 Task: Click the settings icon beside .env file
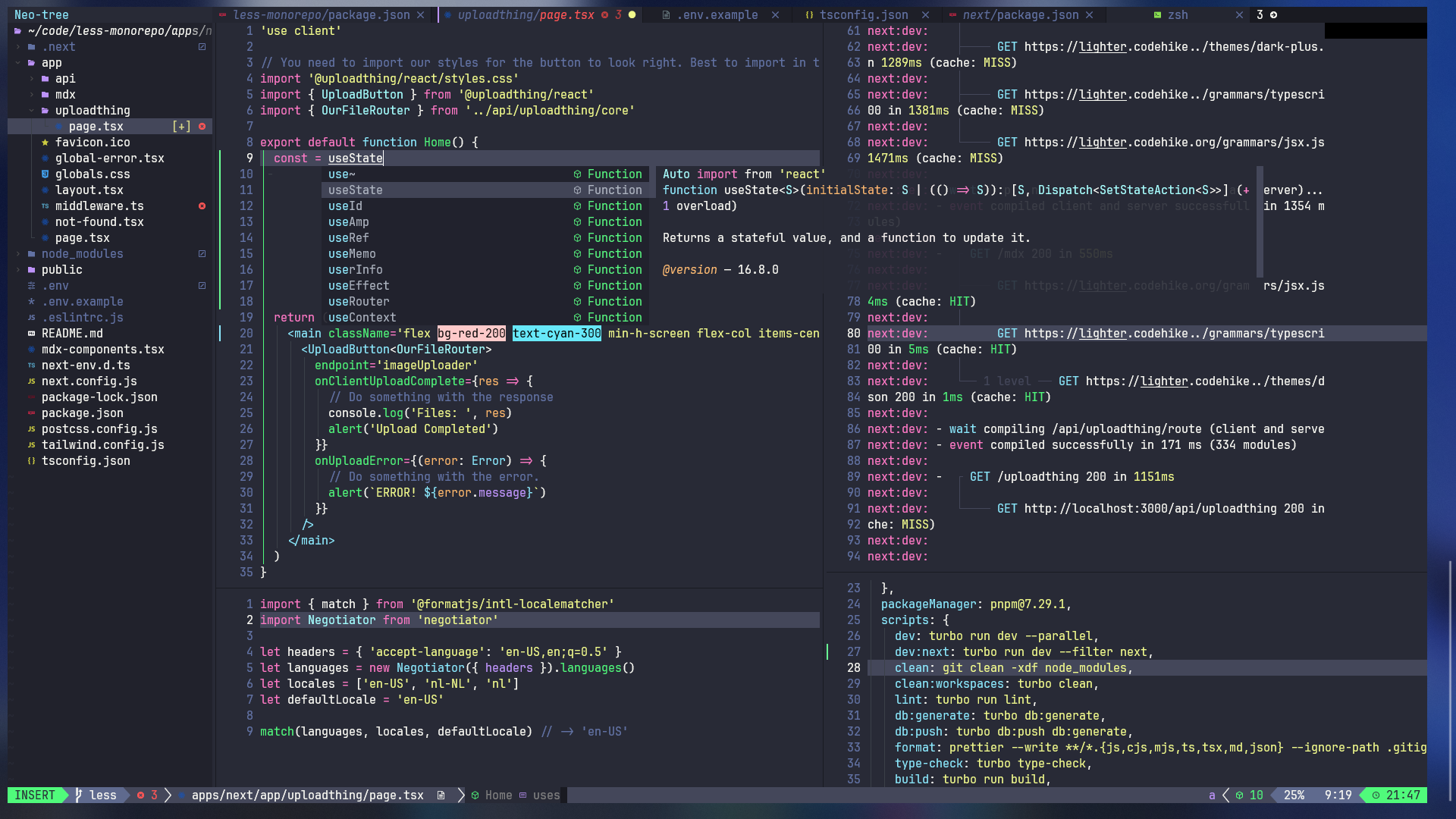coord(31,286)
